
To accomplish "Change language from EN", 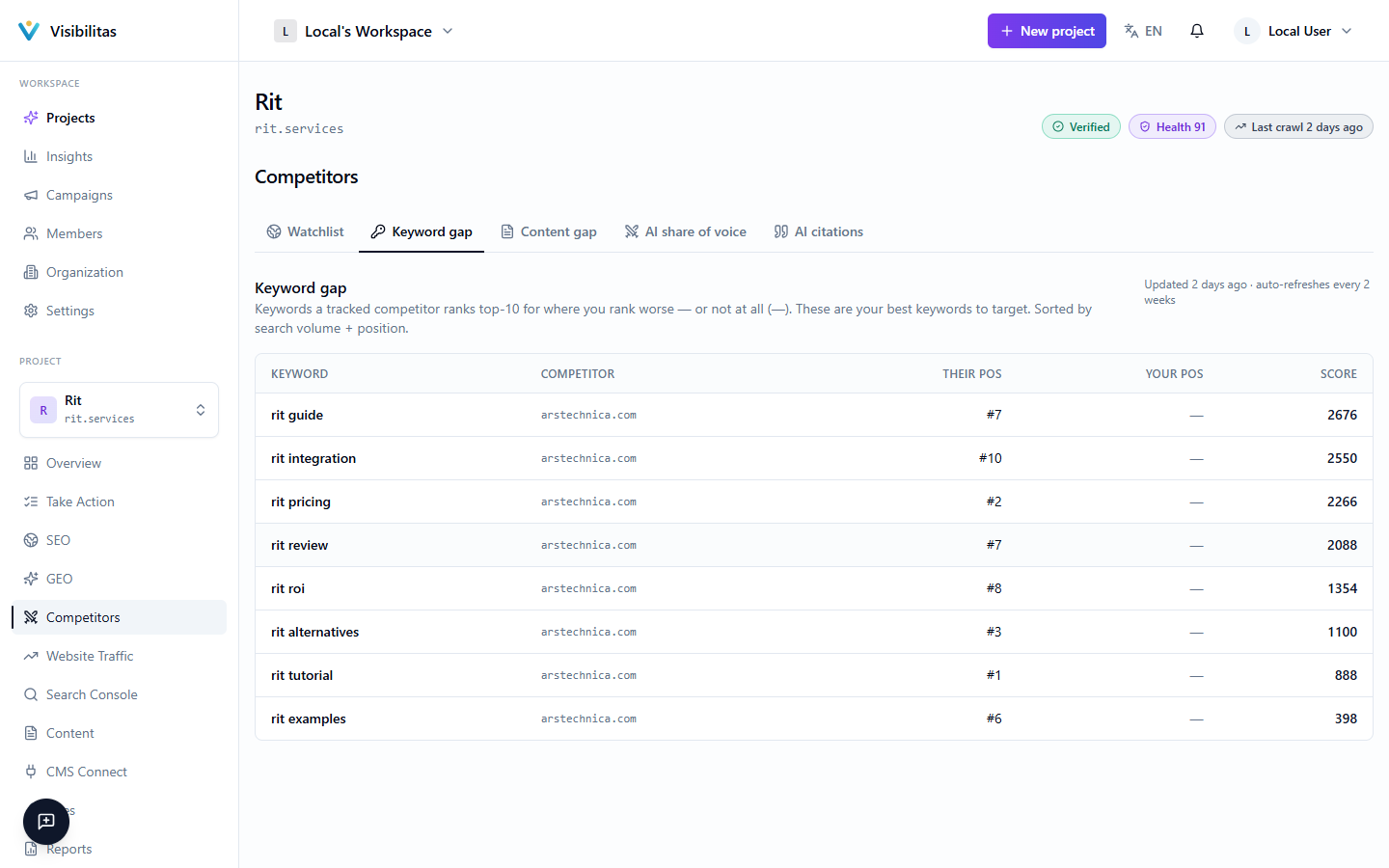I will (1144, 31).
